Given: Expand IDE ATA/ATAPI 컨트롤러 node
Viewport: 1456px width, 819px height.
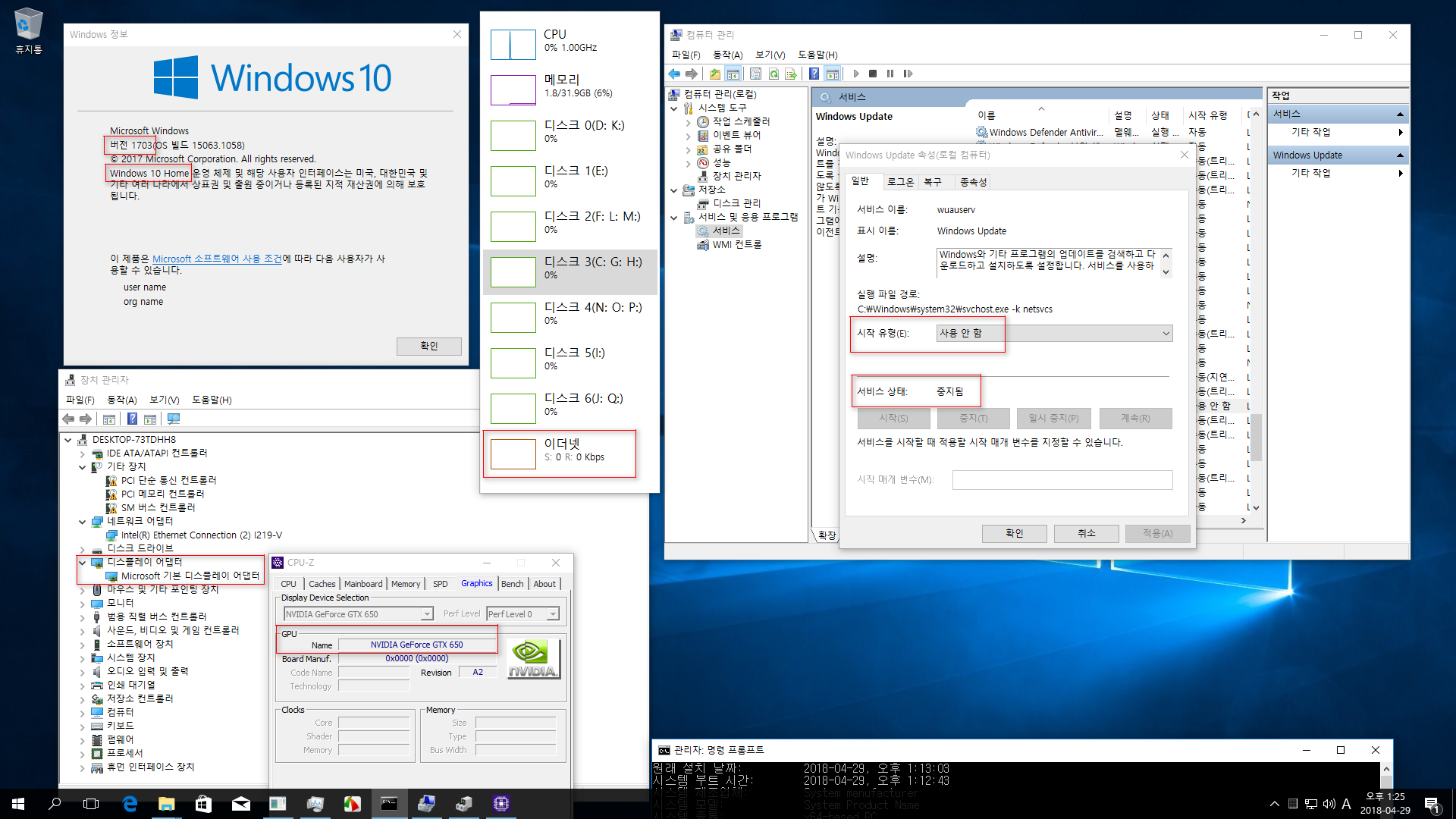Looking at the screenshot, I should [x=82, y=453].
